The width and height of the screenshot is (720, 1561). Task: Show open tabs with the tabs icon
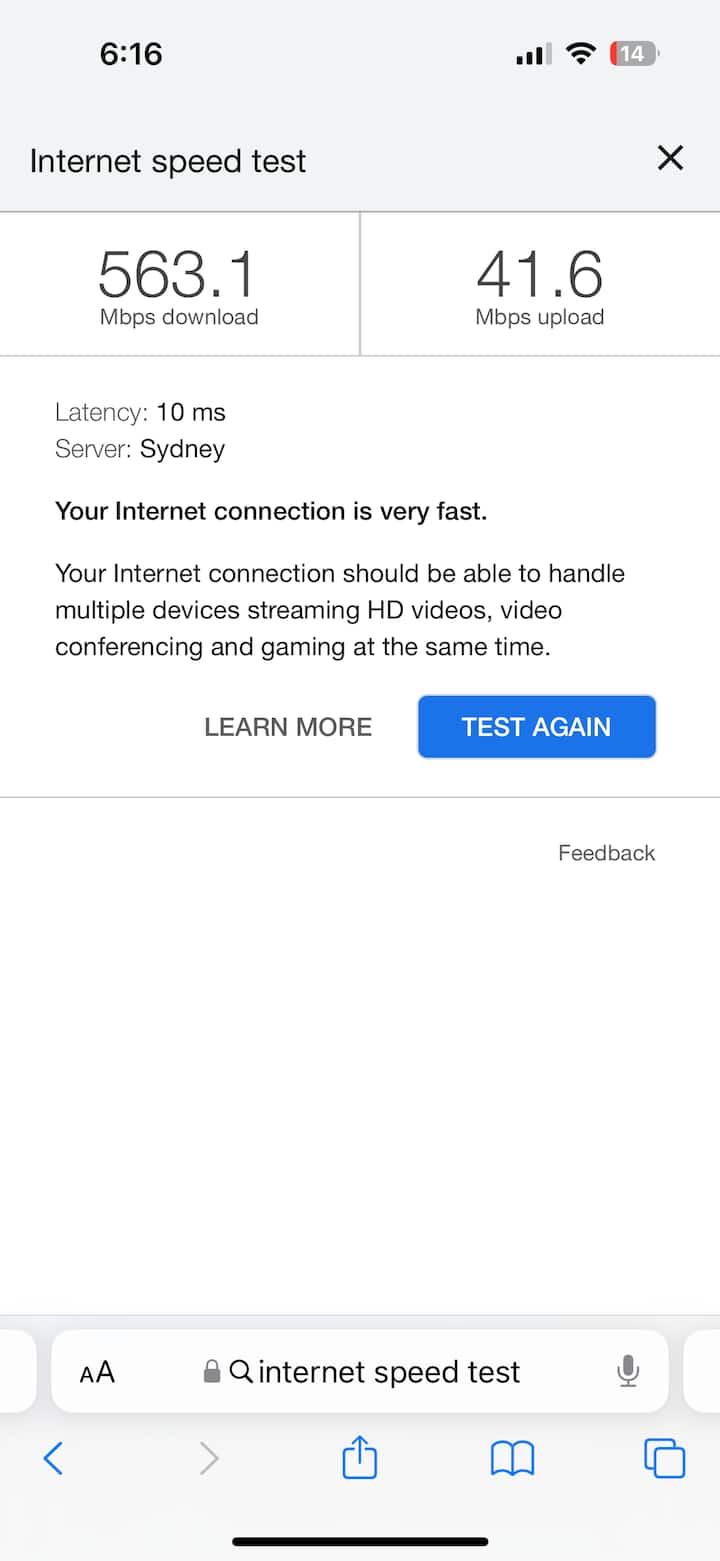[665, 1459]
